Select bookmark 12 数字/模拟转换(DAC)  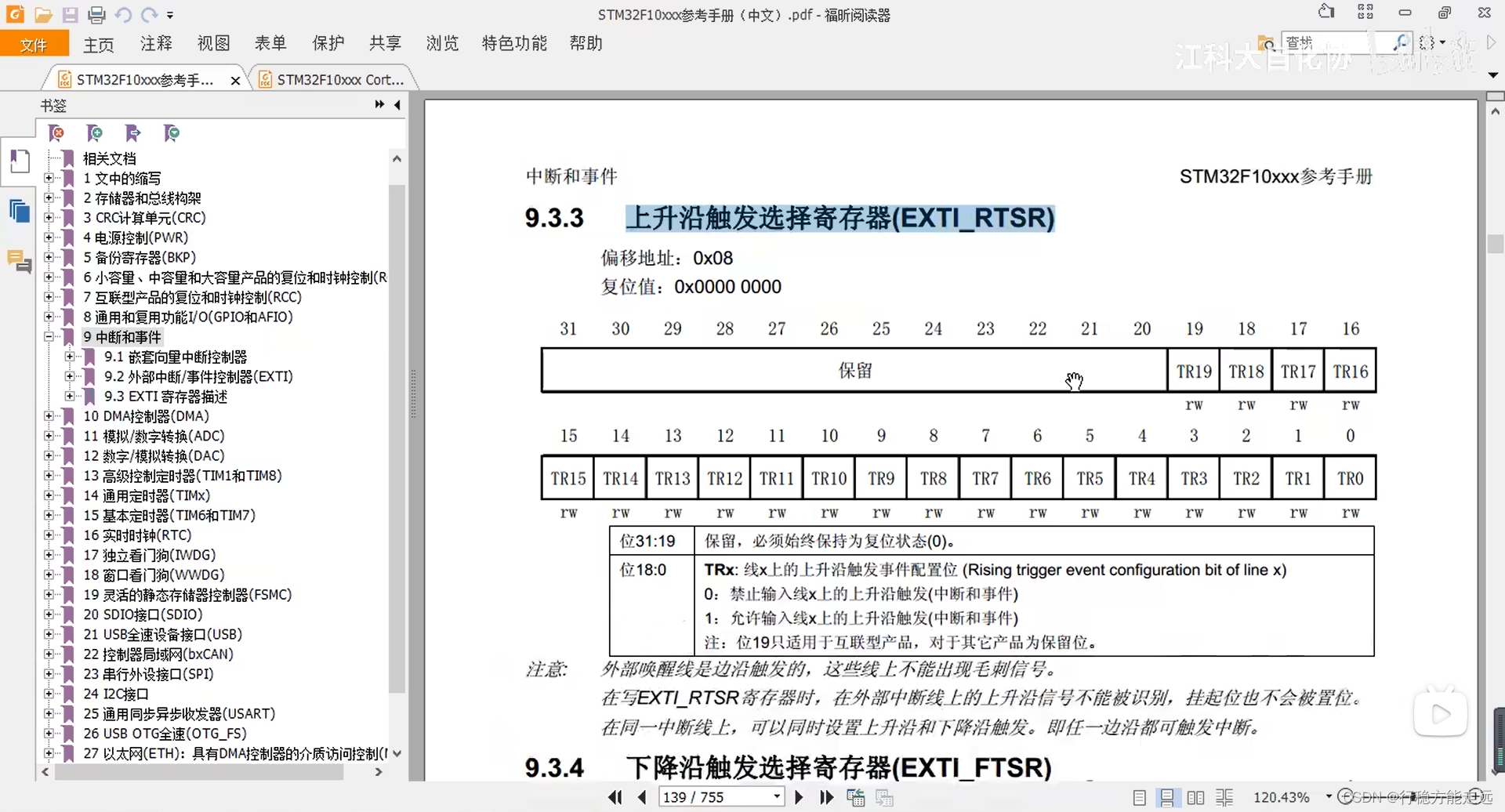click(x=154, y=456)
